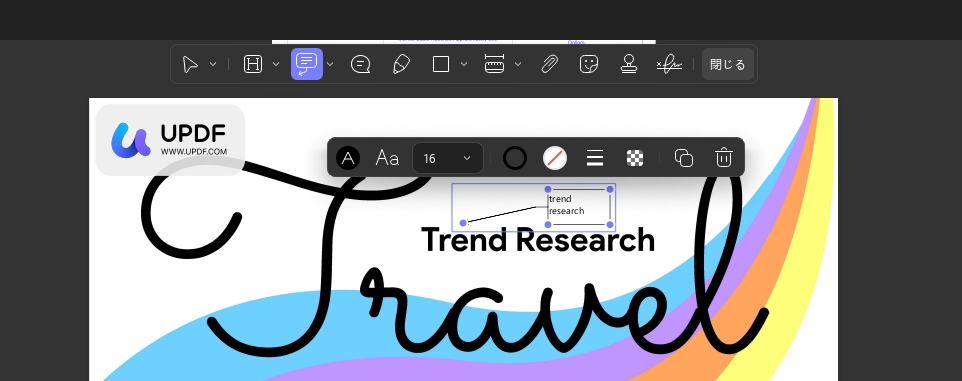Select the rectangle shape tool
The image size is (962, 381).
click(441, 64)
